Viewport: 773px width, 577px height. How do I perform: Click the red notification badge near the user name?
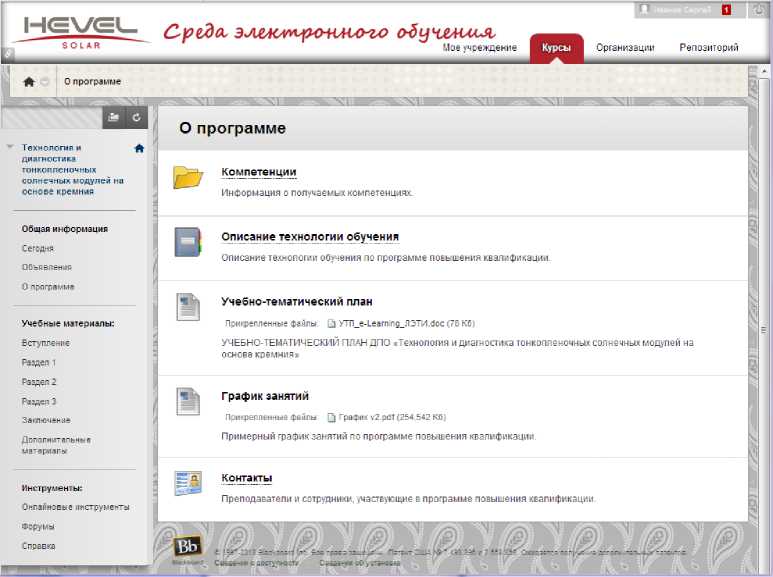coord(726,9)
